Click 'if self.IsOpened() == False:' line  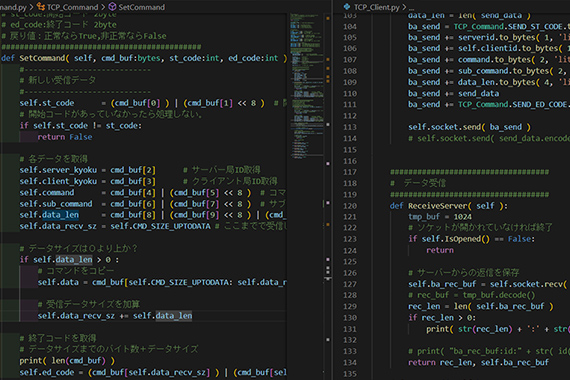coord(471,239)
